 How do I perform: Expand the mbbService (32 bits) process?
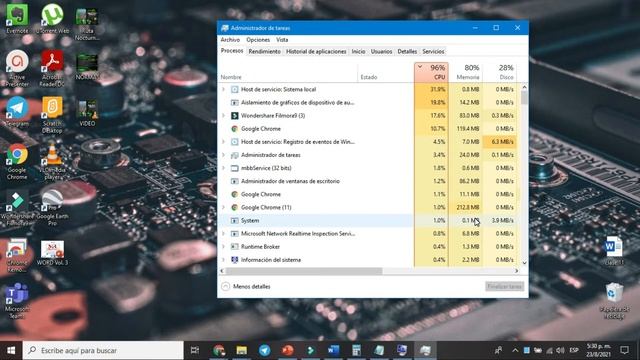[223, 168]
